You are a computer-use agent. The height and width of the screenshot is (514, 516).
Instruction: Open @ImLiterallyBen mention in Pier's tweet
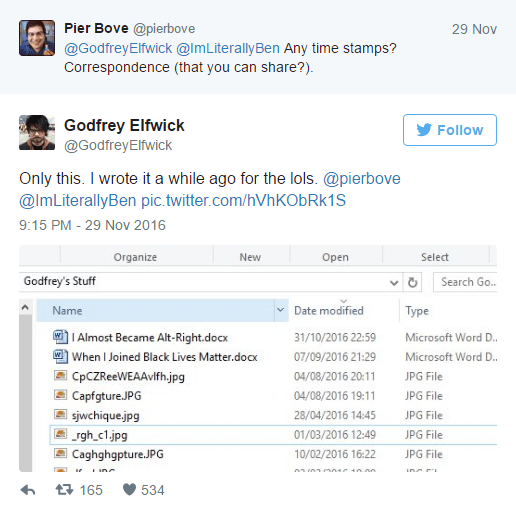[228, 48]
